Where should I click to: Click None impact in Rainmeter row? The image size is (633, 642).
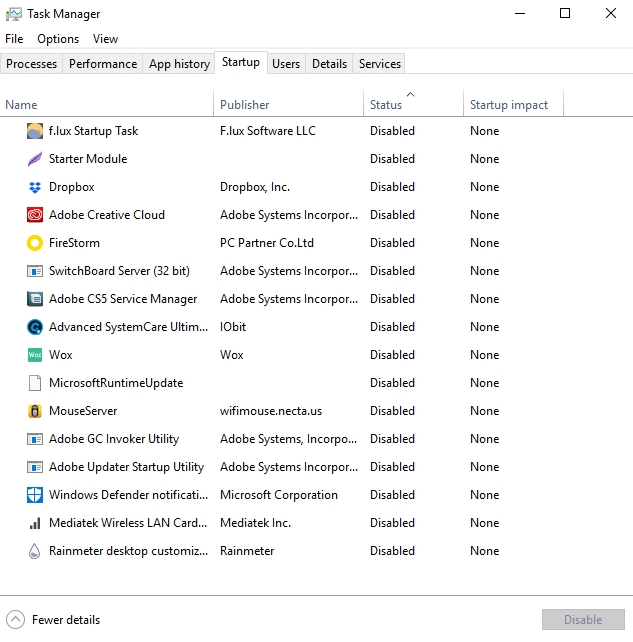point(484,551)
